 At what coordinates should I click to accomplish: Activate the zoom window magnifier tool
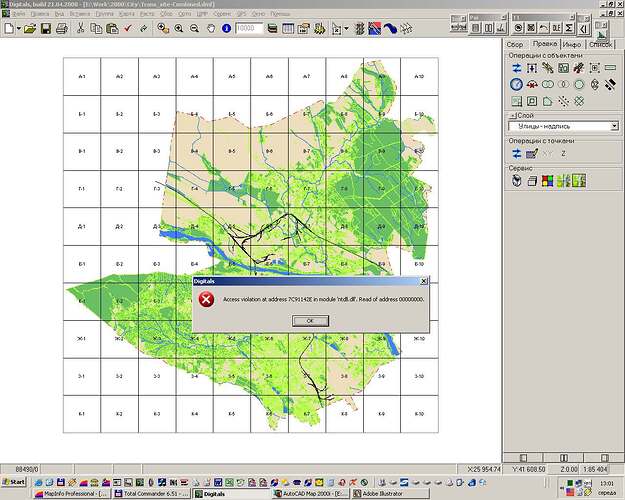point(163,28)
